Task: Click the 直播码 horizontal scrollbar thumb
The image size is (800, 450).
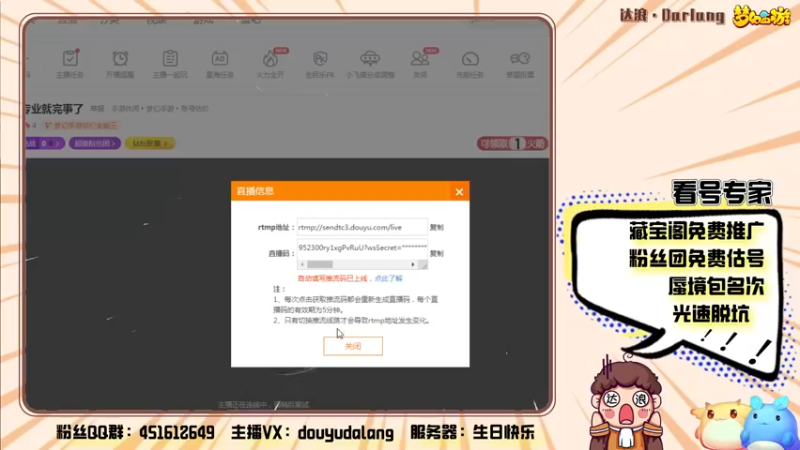Action: click(320, 264)
